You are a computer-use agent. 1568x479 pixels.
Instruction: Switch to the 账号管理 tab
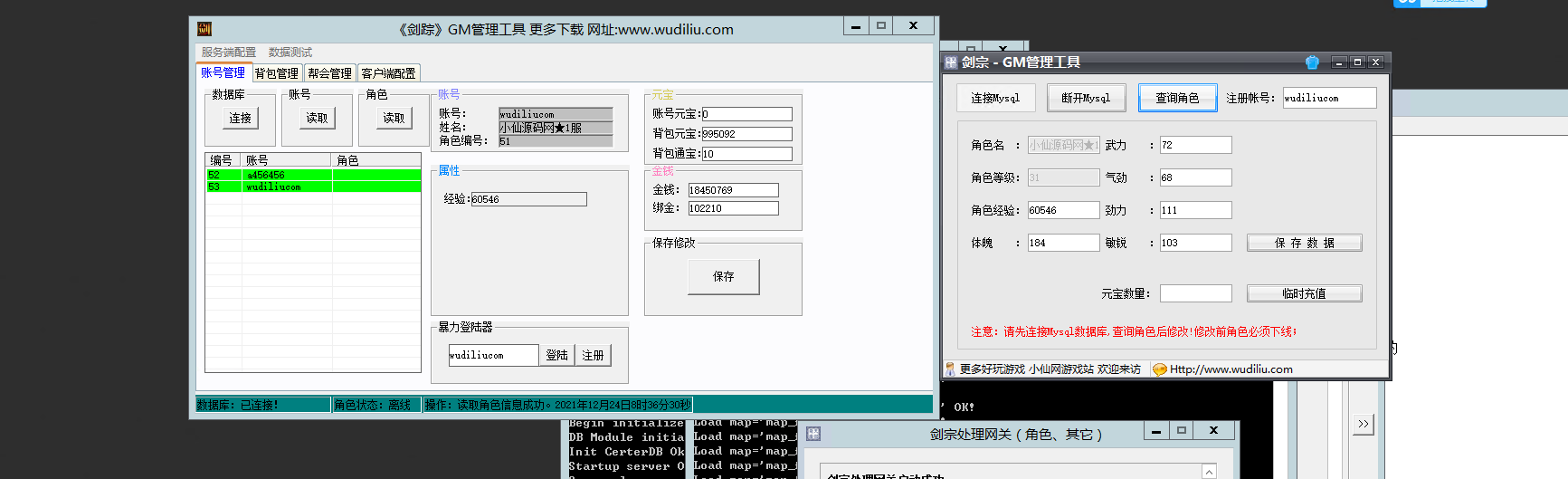tap(223, 73)
